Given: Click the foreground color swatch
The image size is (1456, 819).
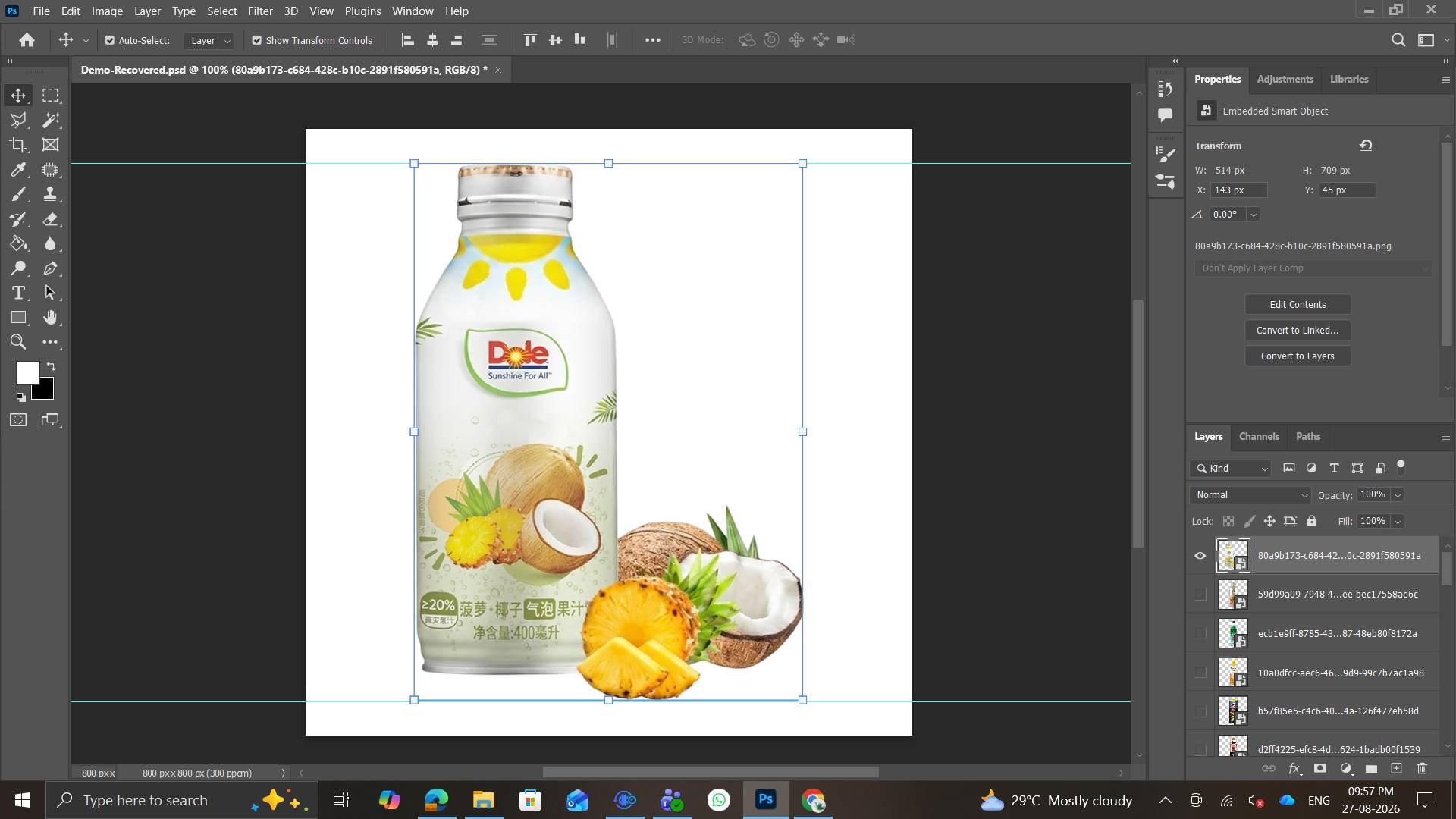Looking at the screenshot, I should coord(27,372).
